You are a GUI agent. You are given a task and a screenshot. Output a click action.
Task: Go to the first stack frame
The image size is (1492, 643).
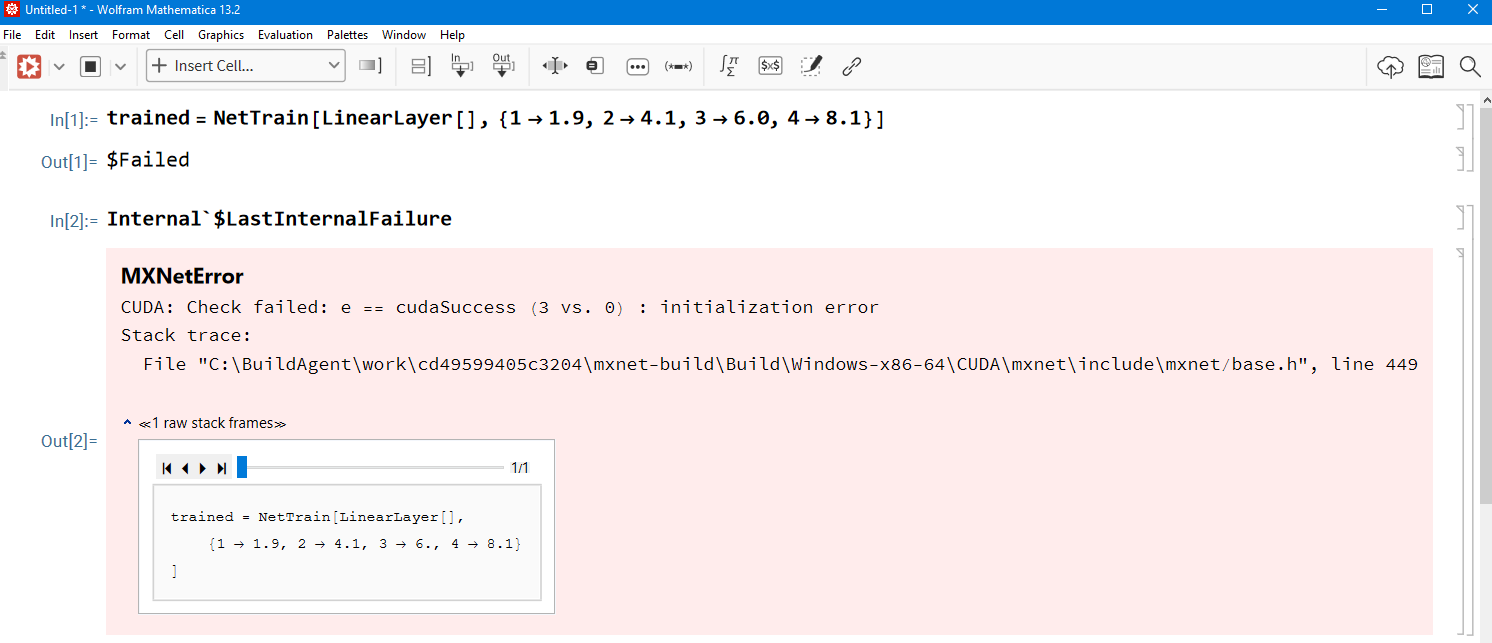point(167,468)
